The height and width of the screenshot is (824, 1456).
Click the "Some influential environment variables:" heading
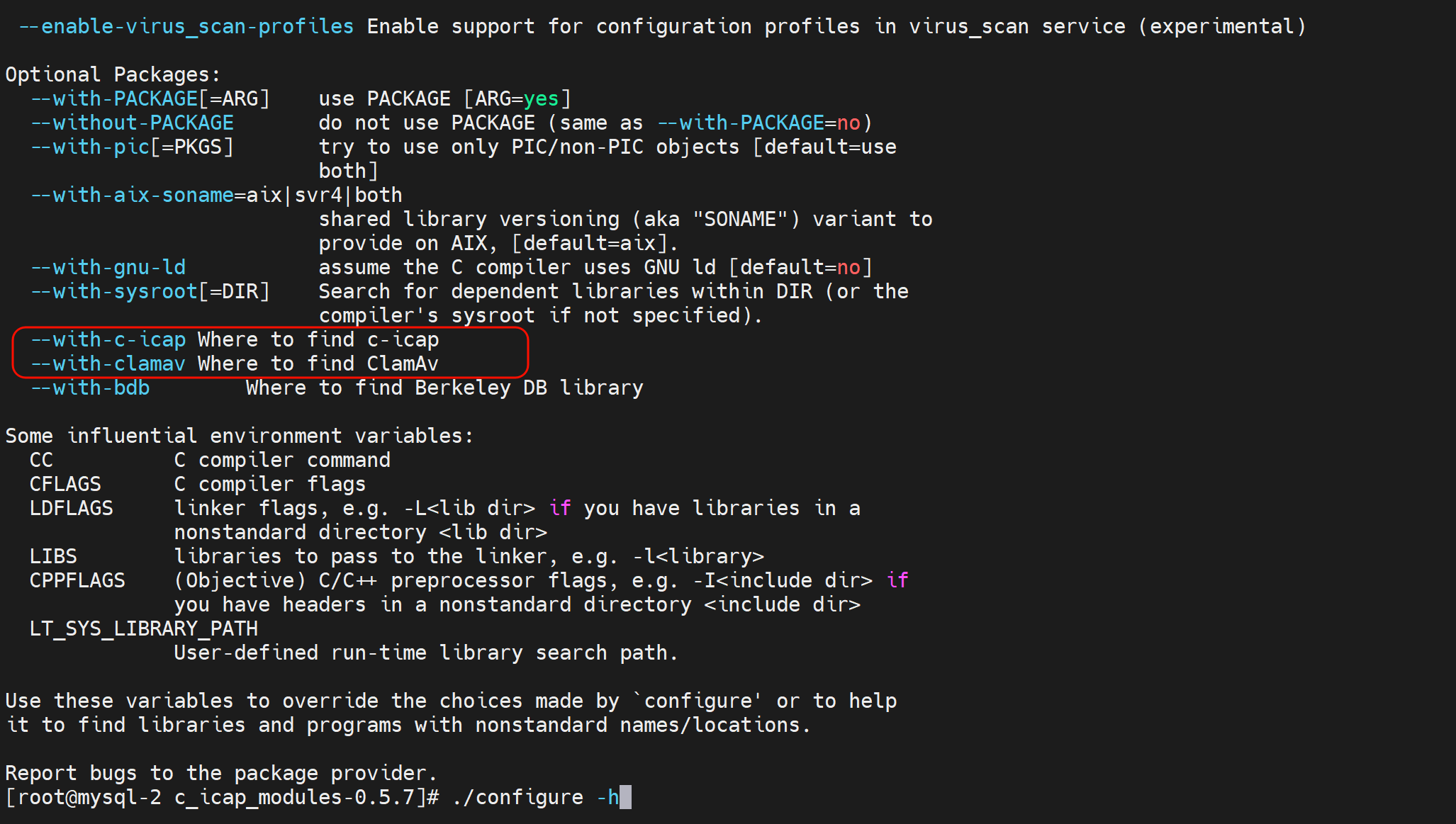(x=239, y=436)
